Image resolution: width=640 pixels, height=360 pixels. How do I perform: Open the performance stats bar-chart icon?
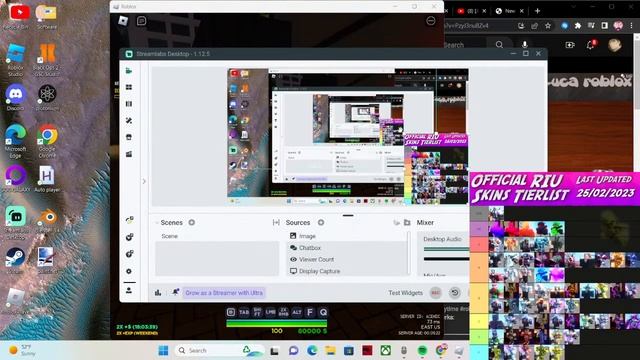click(x=158, y=293)
